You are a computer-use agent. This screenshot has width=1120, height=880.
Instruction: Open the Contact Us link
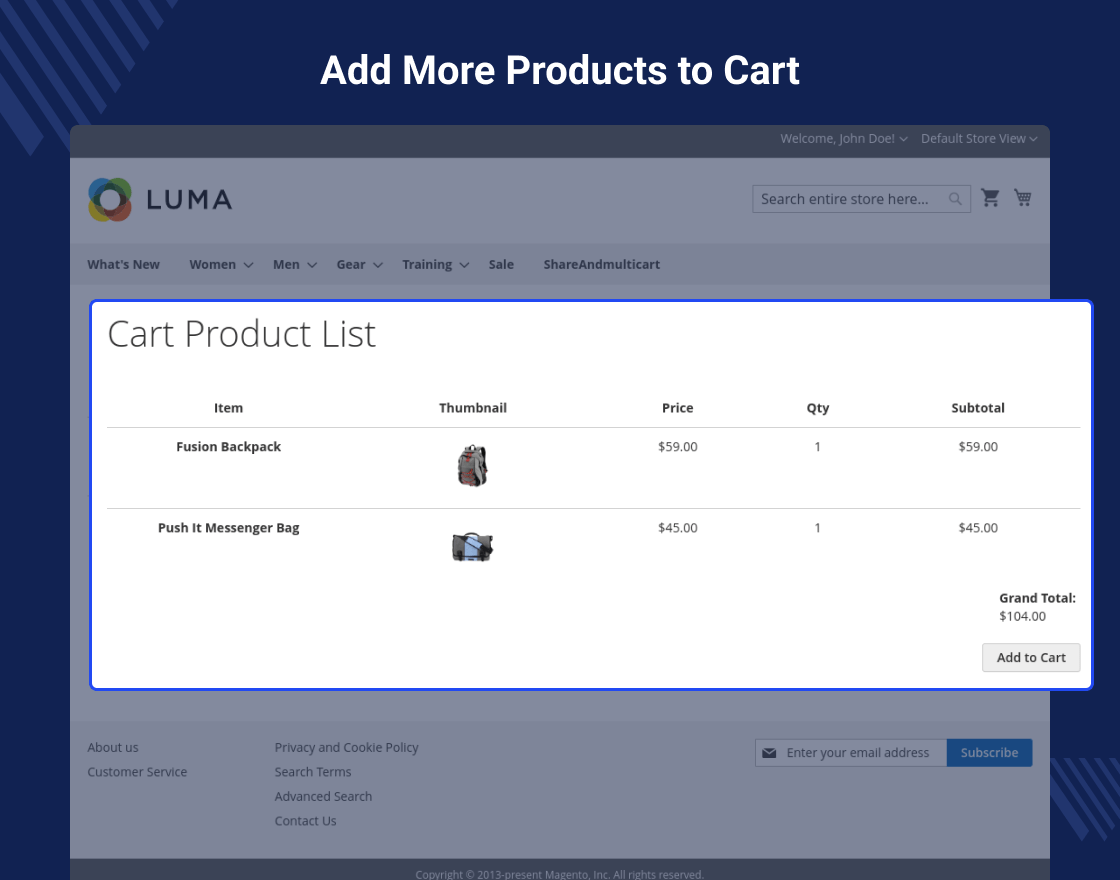click(305, 821)
